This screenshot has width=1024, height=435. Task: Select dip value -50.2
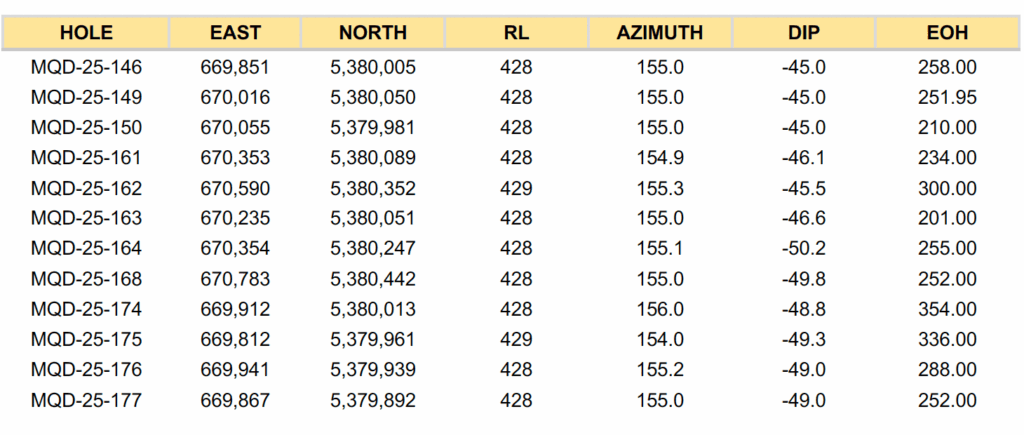coord(803,248)
